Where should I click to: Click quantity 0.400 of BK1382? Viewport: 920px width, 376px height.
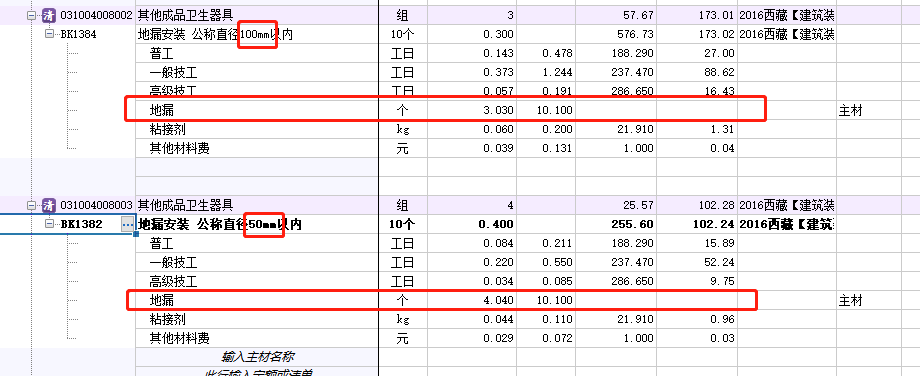pos(472,224)
